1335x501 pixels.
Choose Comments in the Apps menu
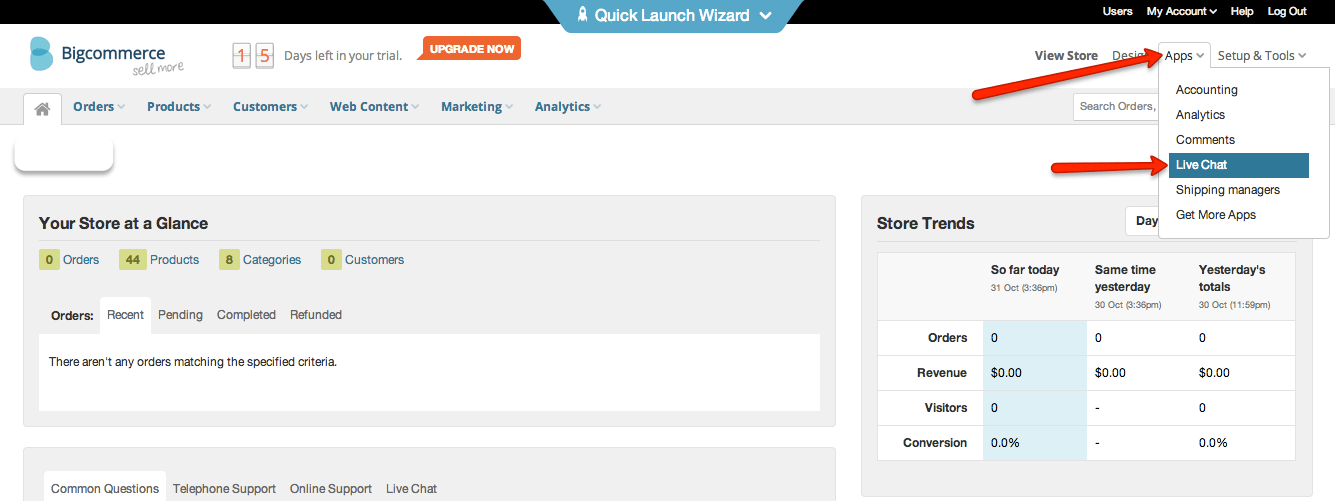[x=1239, y=140]
